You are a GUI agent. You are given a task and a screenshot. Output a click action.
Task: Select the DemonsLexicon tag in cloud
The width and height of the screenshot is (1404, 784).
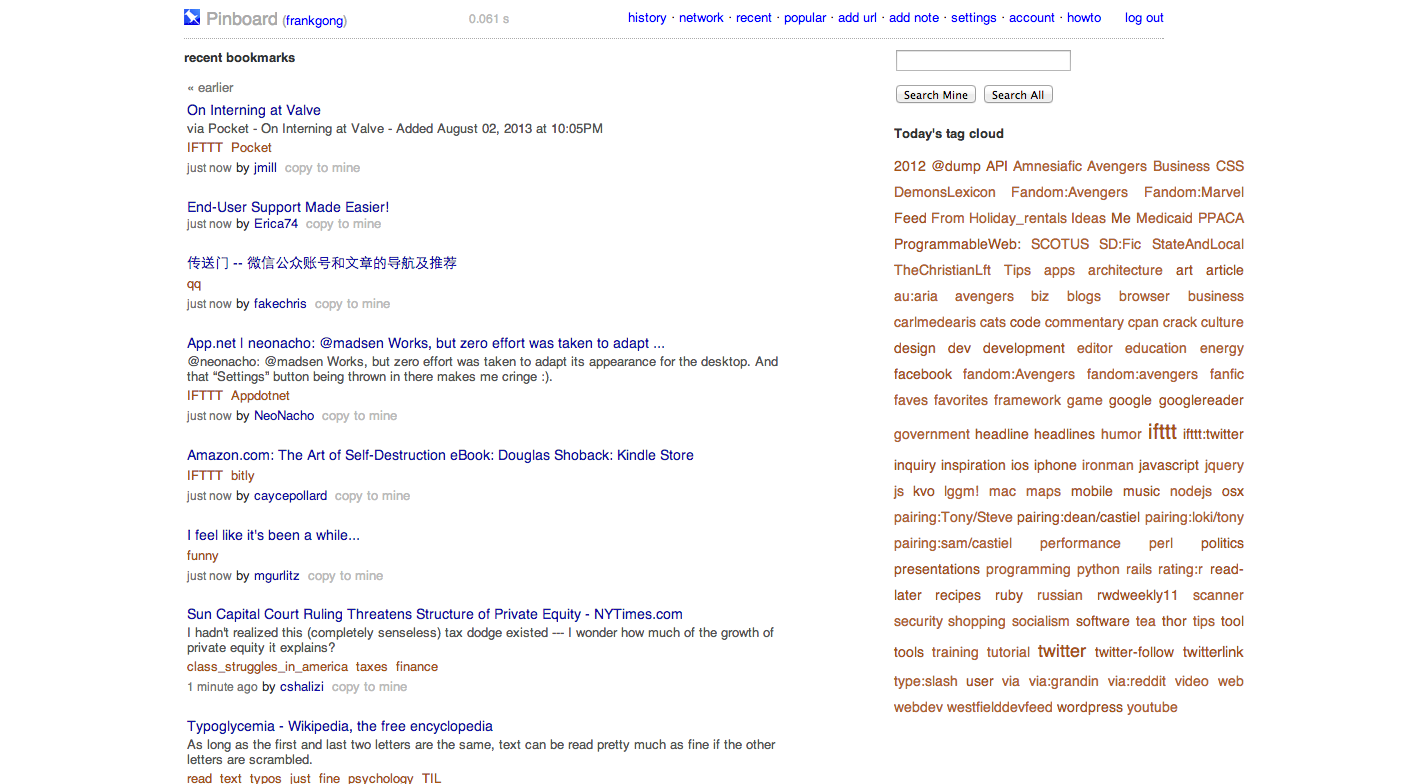945,193
